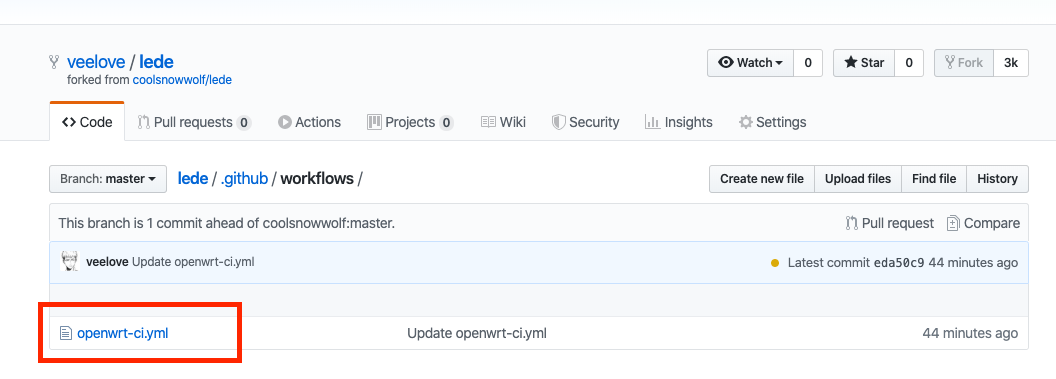This screenshot has height=379, width=1056.
Task: Expand the Branch: master dropdown
Action: 108,179
